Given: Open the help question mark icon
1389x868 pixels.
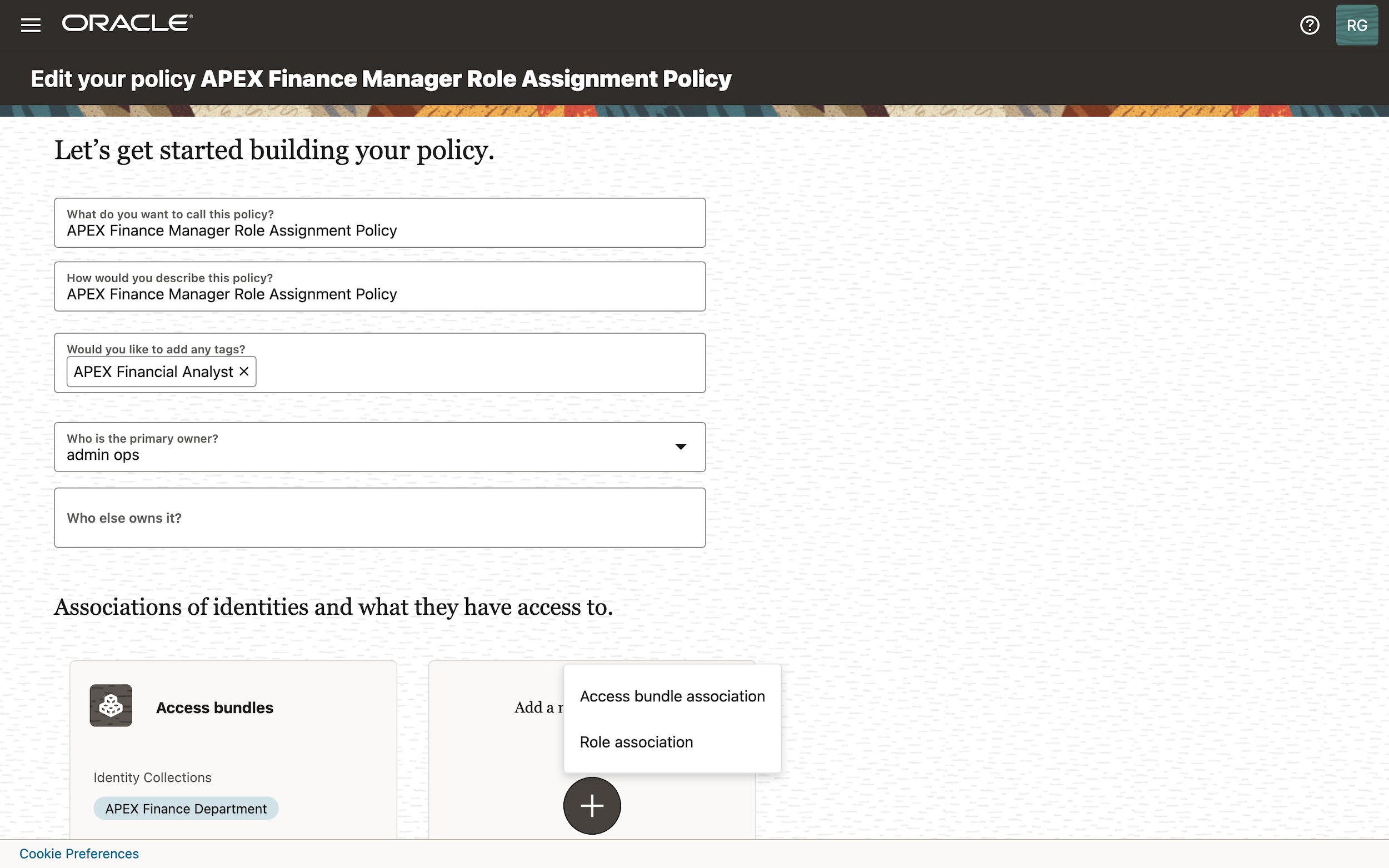Looking at the screenshot, I should 1309,24.
